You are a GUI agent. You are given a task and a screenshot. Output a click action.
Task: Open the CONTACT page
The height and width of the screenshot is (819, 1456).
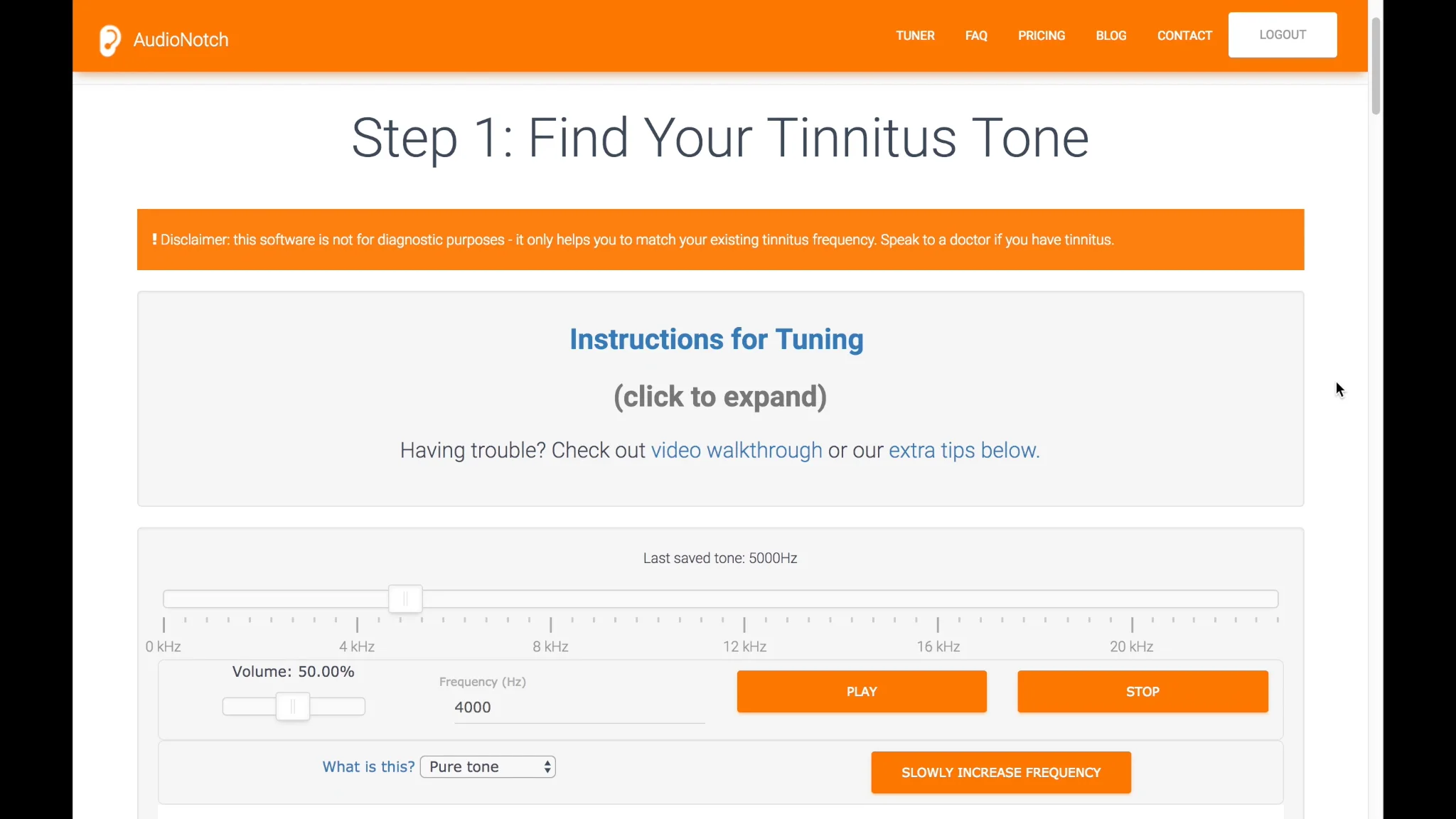click(1184, 36)
